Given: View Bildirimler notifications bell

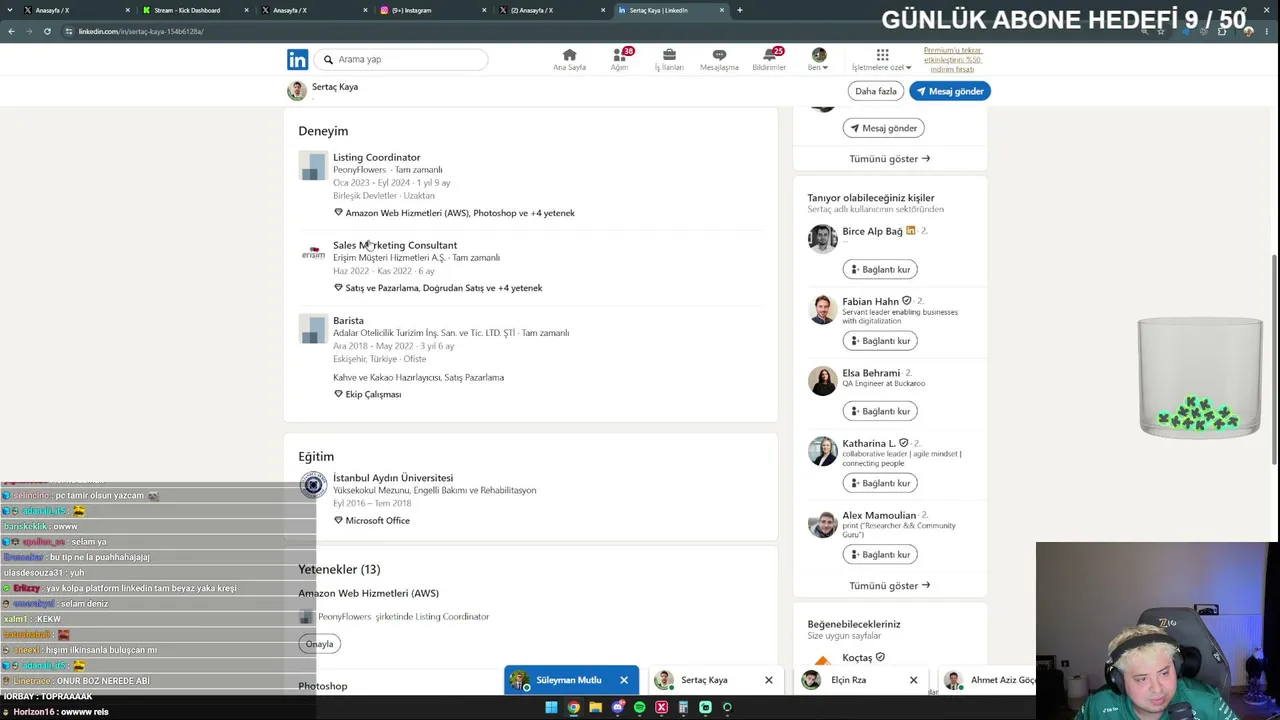Looking at the screenshot, I should [769, 59].
